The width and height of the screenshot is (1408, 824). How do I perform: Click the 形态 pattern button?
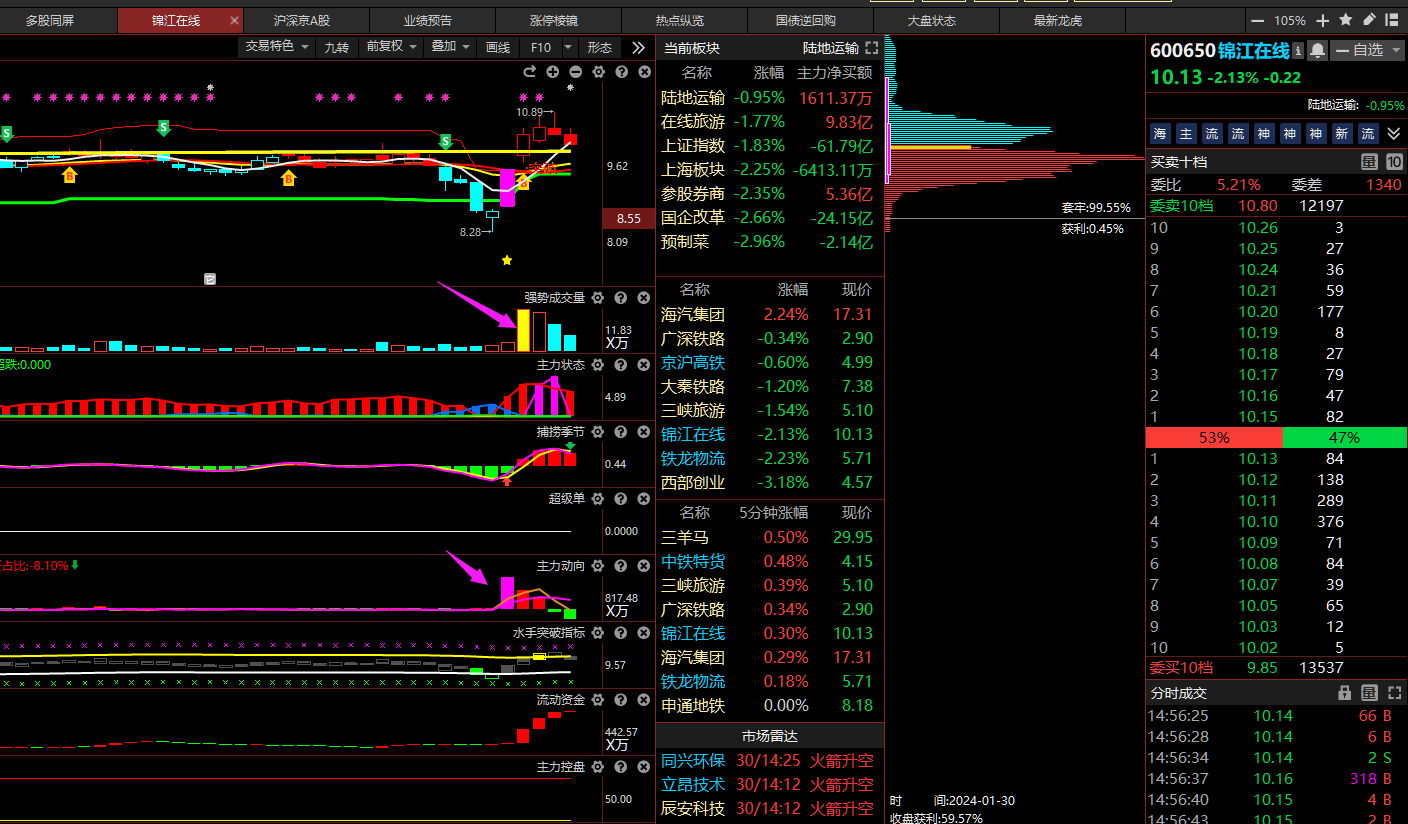(x=600, y=47)
